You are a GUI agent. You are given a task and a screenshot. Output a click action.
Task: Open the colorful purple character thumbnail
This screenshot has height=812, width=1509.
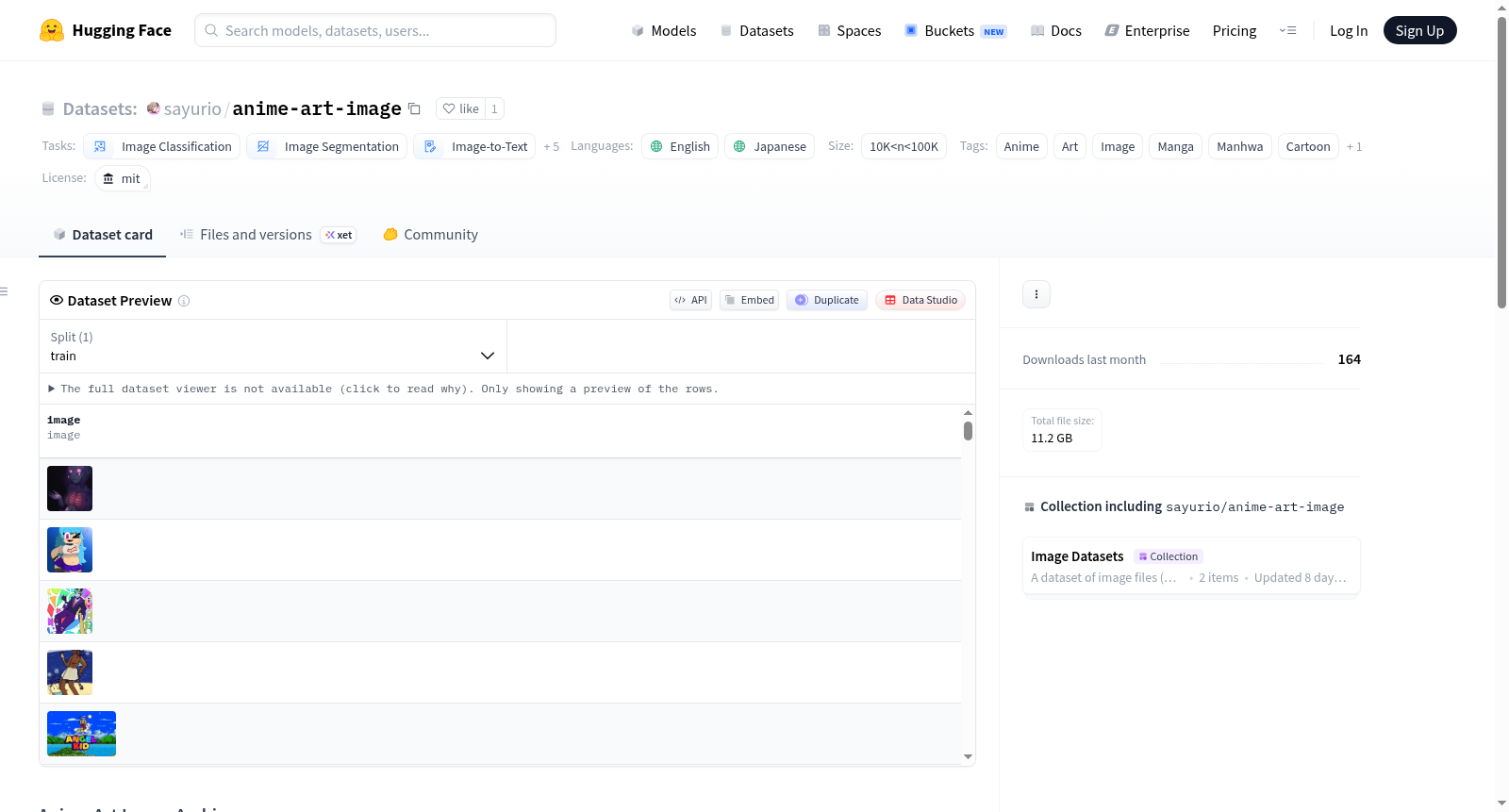(70, 611)
